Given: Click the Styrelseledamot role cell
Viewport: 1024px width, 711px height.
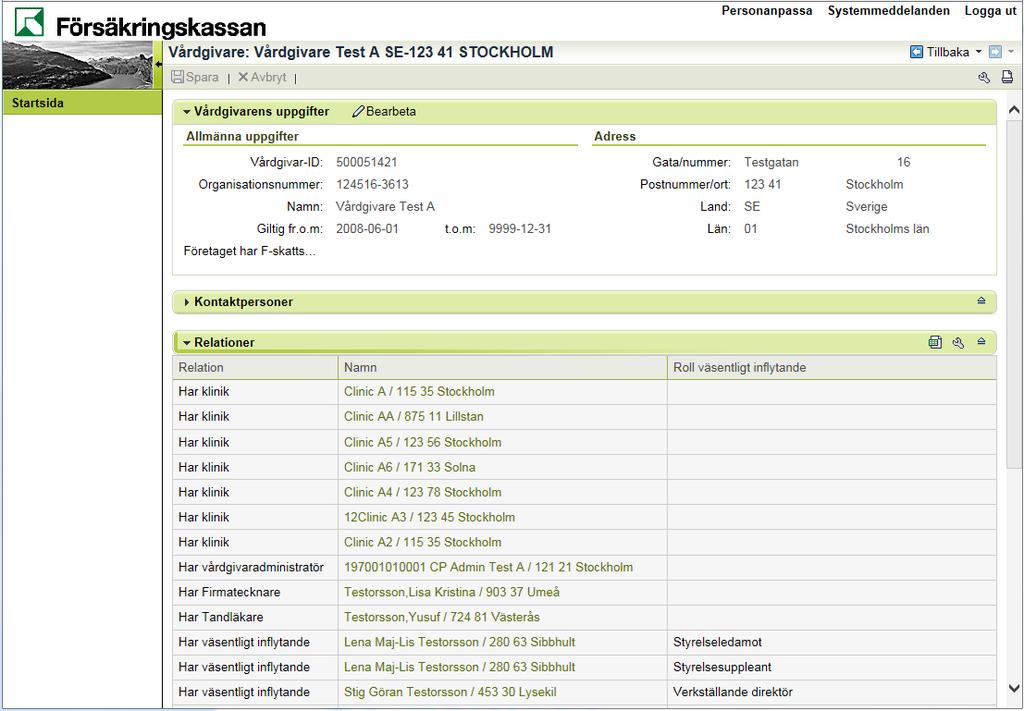Looking at the screenshot, I should tap(832, 642).
